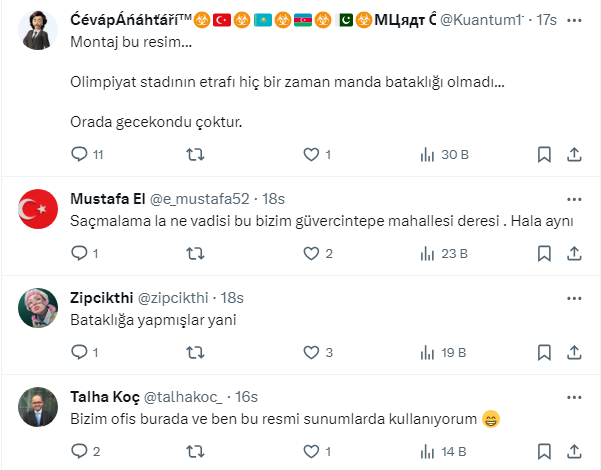Viewport: 601px width, 470px height.
Task: Bookmark Zipcikthi's tweet
Action: [544, 352]
